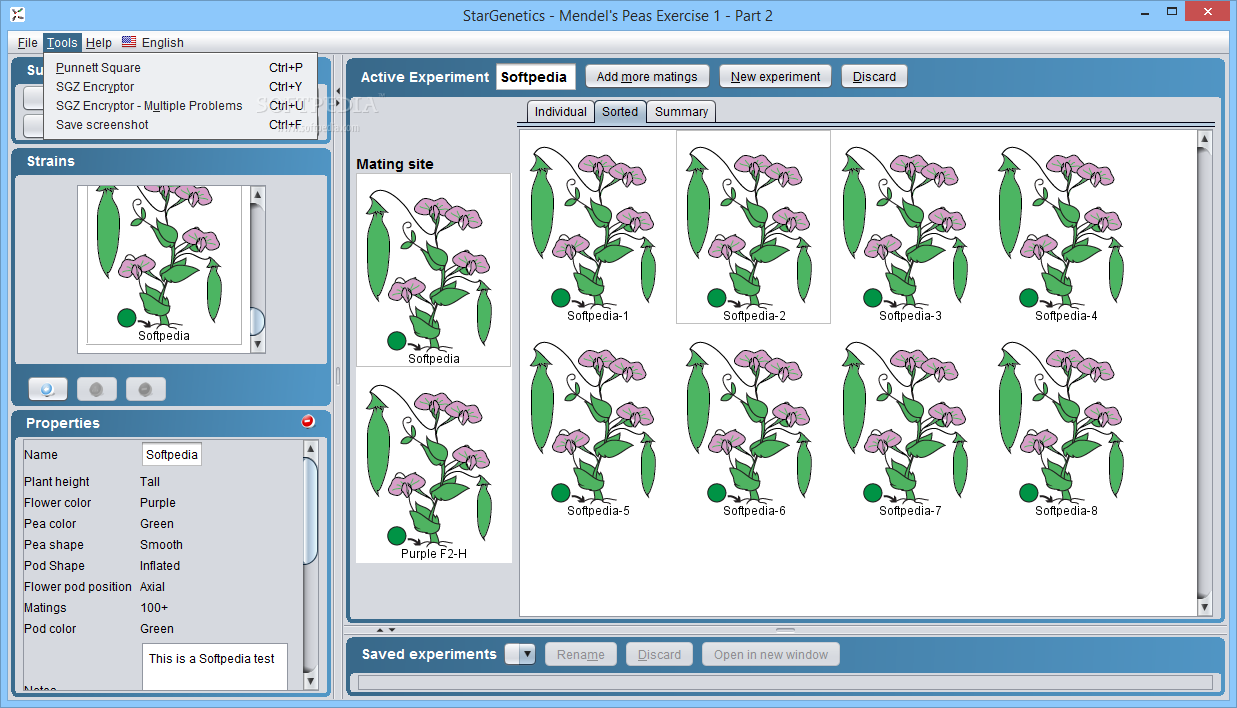Select offspring plant Softpedia-5

[598, 424]
